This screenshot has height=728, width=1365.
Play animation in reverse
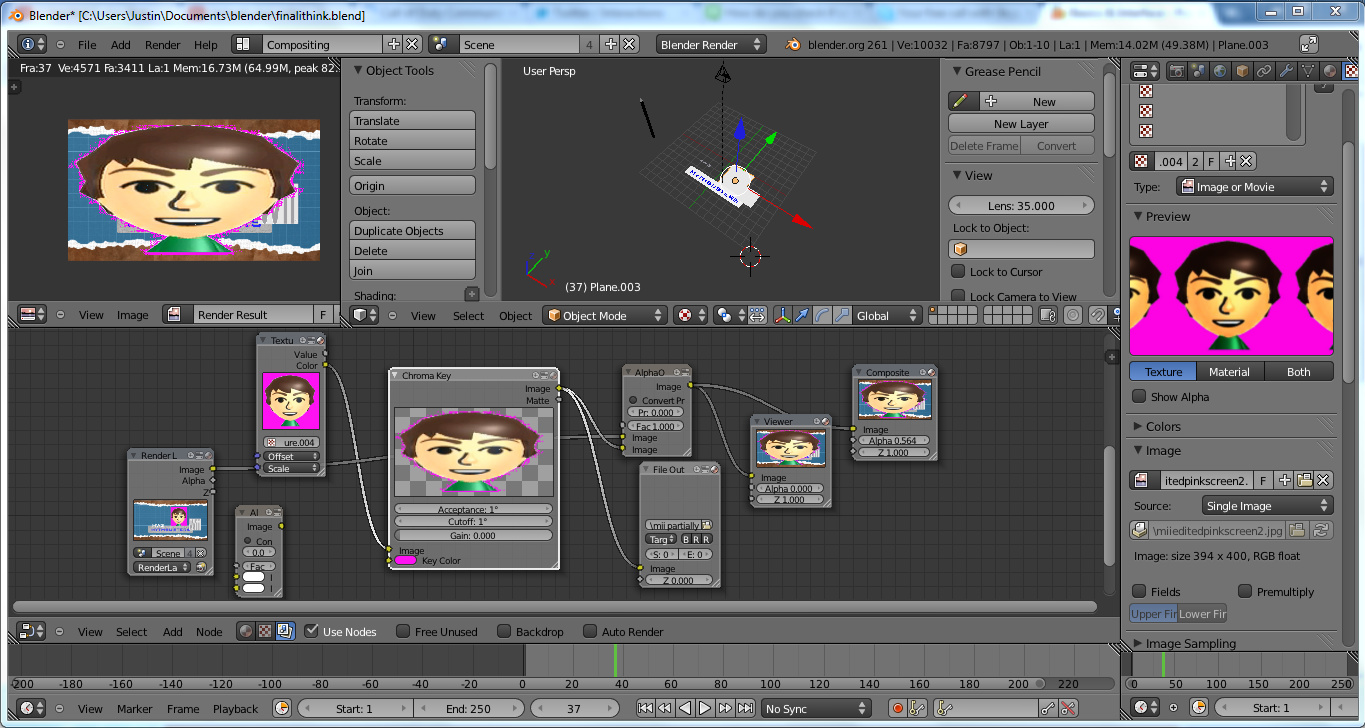tap(685, 708)
